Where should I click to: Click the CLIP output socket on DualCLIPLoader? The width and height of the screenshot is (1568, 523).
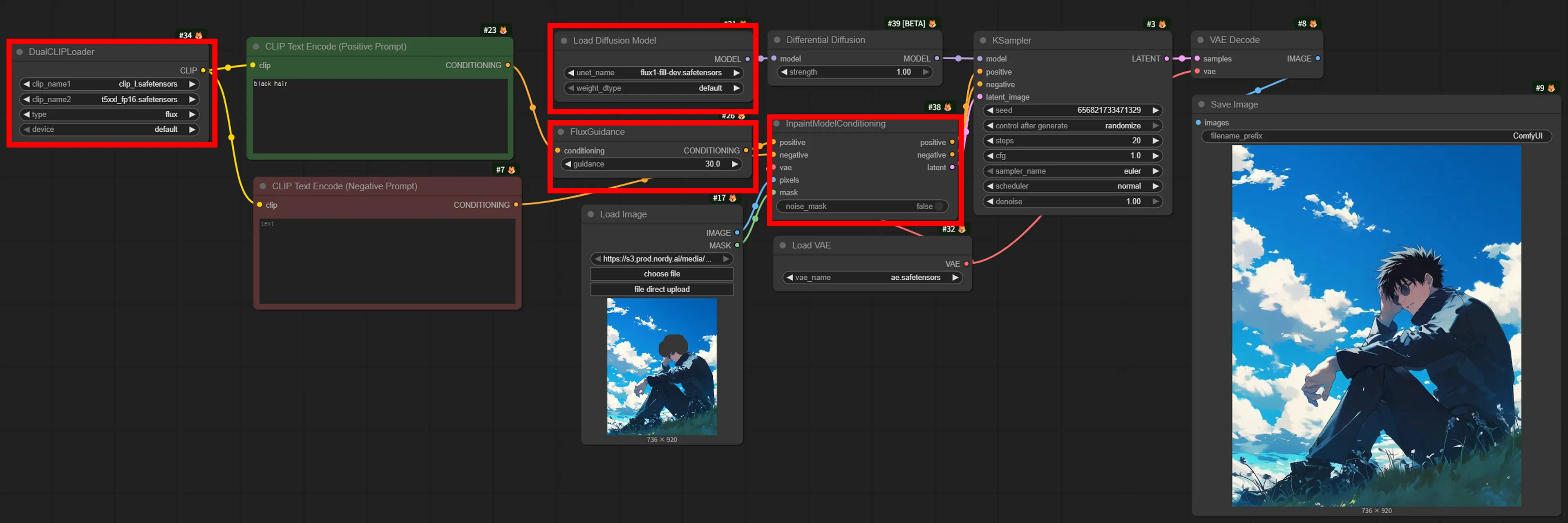[203, 71]
